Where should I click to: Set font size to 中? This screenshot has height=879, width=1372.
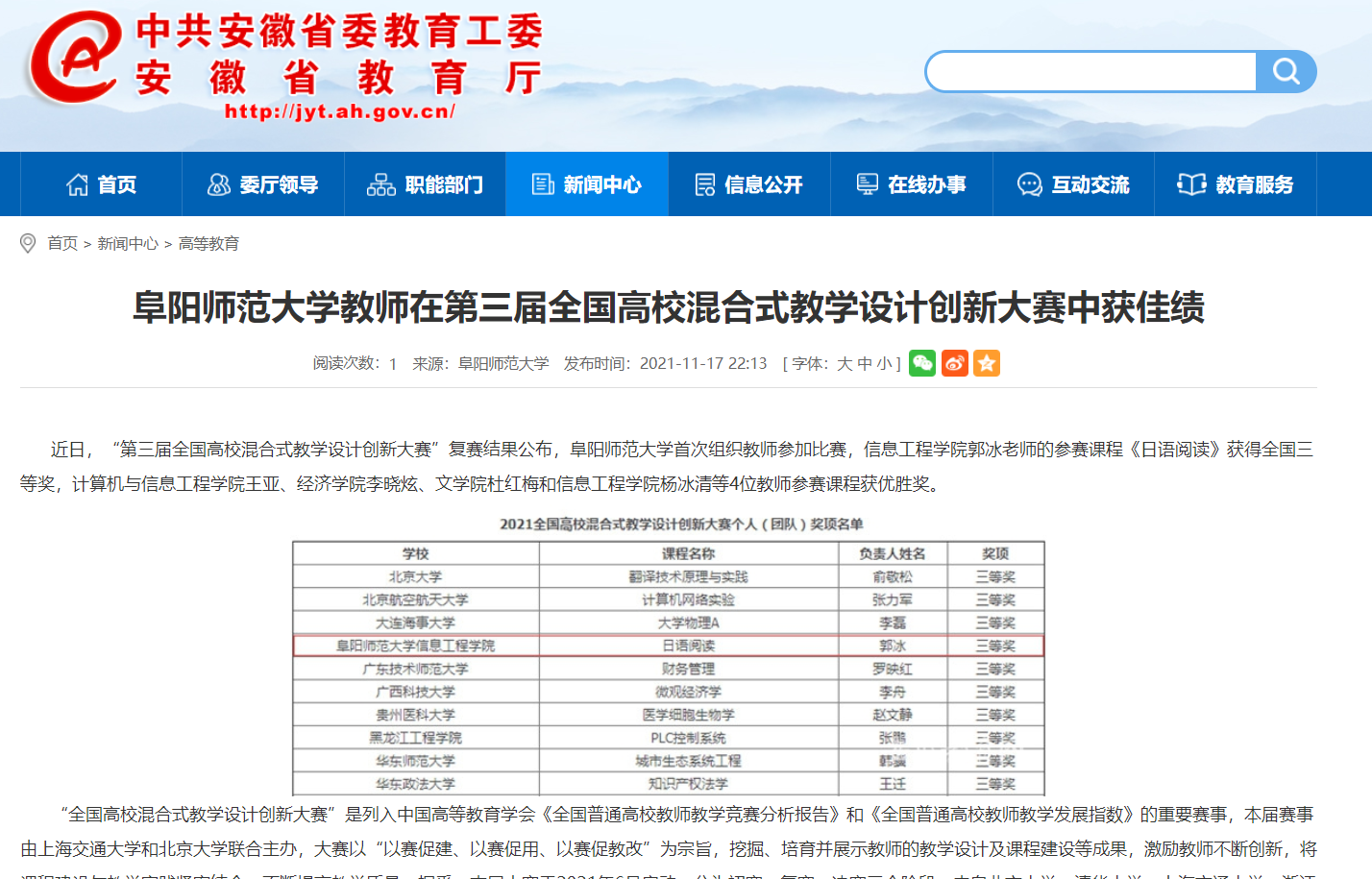click(x=865, y=364)
